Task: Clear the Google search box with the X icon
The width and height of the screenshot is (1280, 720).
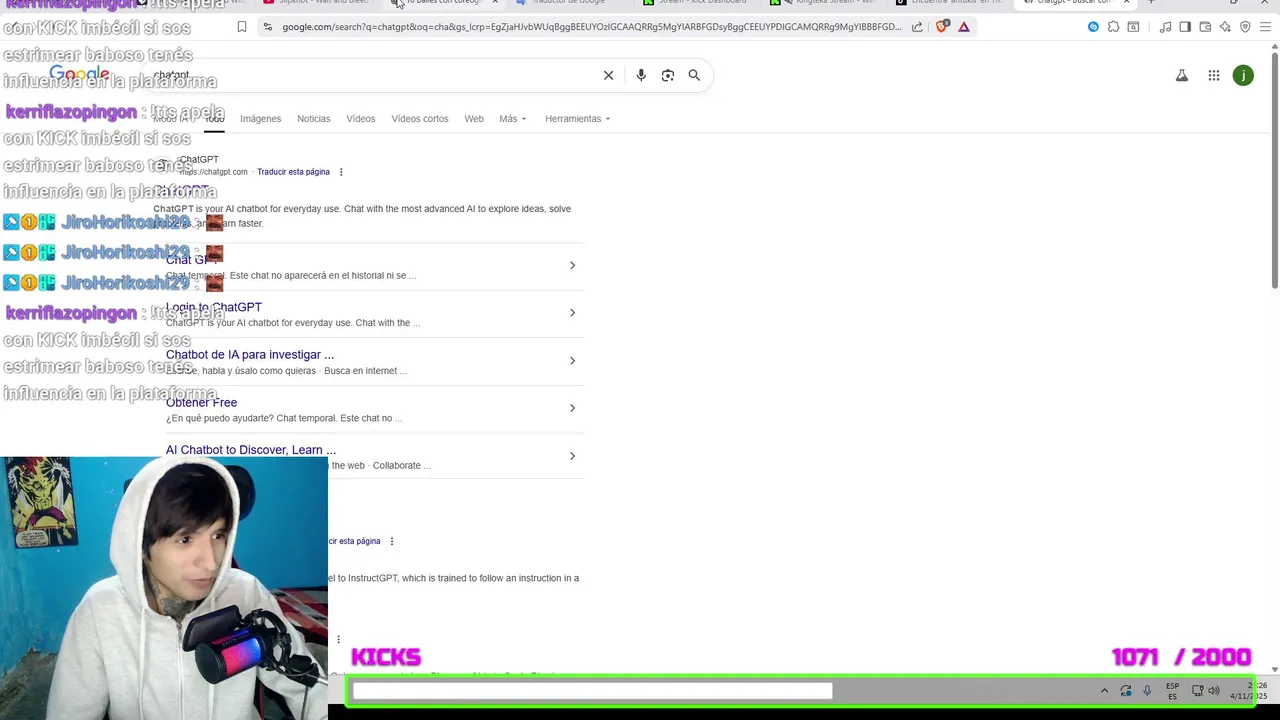Action: click(x=608, y=75)
